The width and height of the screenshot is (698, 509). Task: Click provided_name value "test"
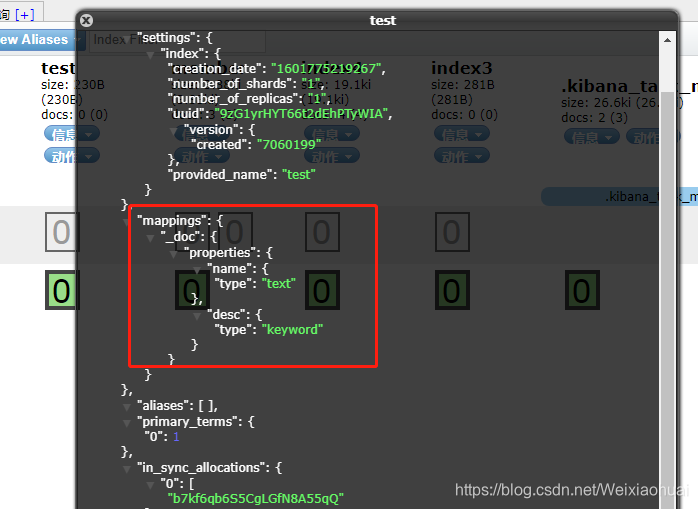[x=299, y=175]
